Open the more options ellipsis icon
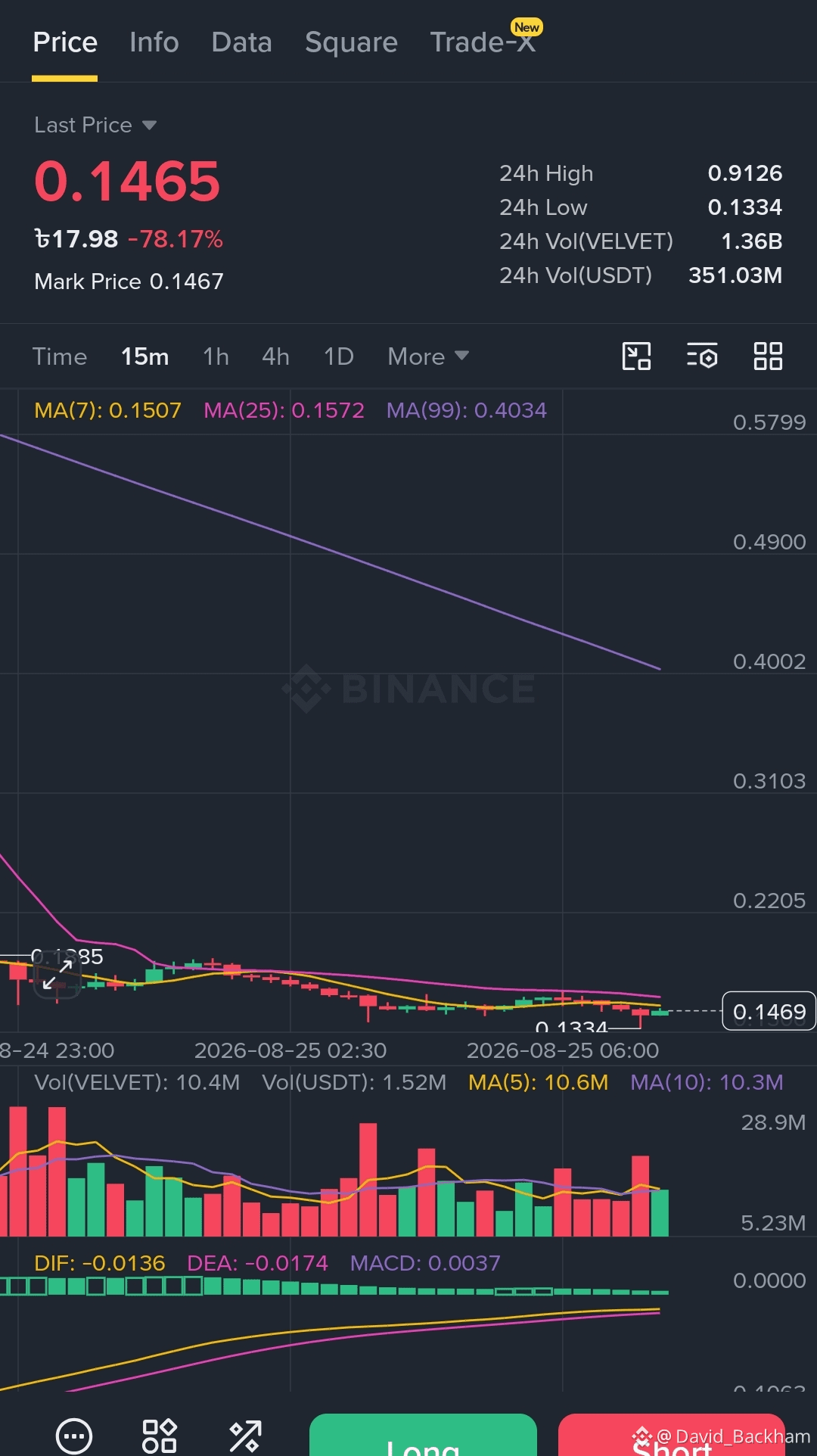The width and height of the screenshot is (817, 1456). point(74,1436)
